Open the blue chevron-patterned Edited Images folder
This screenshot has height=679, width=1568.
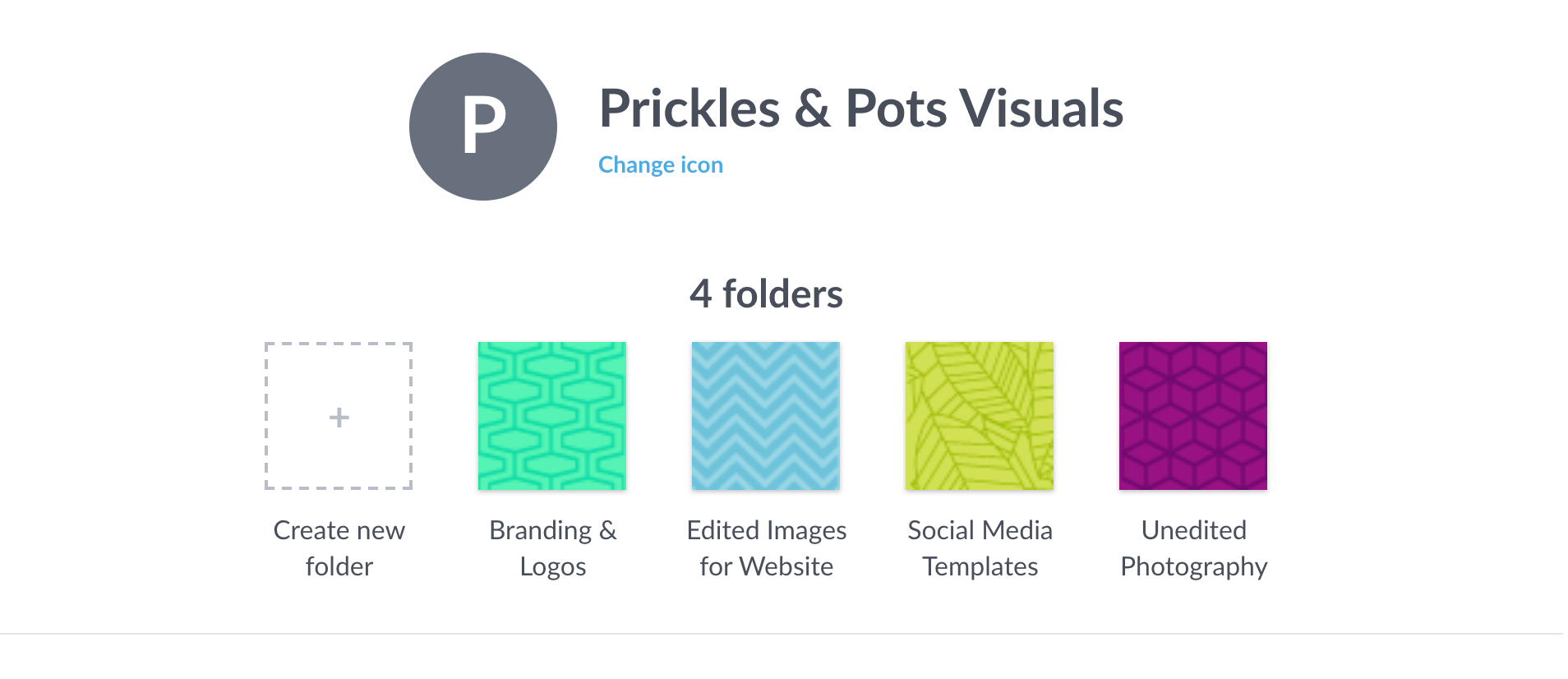[766, 416]
